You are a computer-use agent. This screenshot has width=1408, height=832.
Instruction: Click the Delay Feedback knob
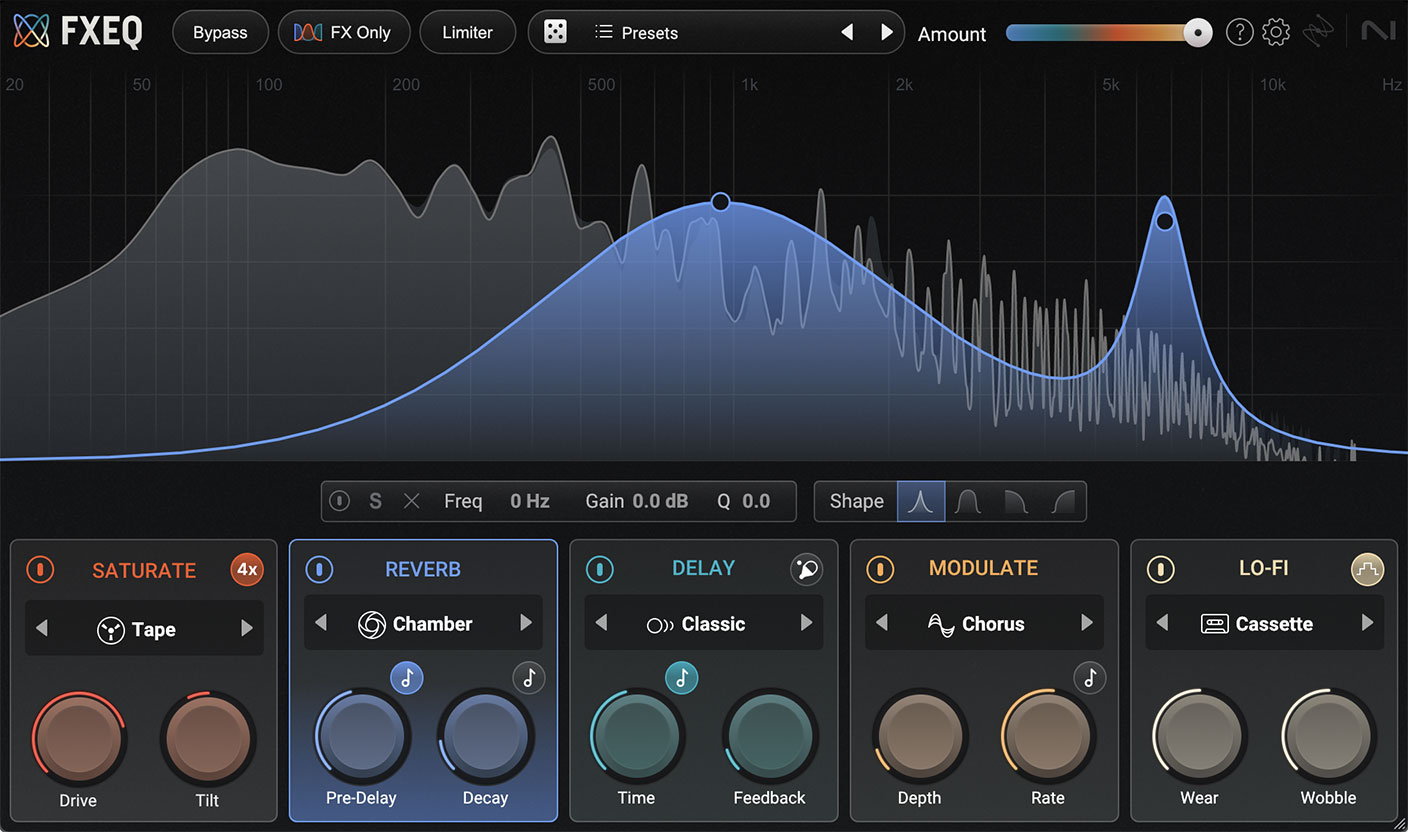(769, 736)
